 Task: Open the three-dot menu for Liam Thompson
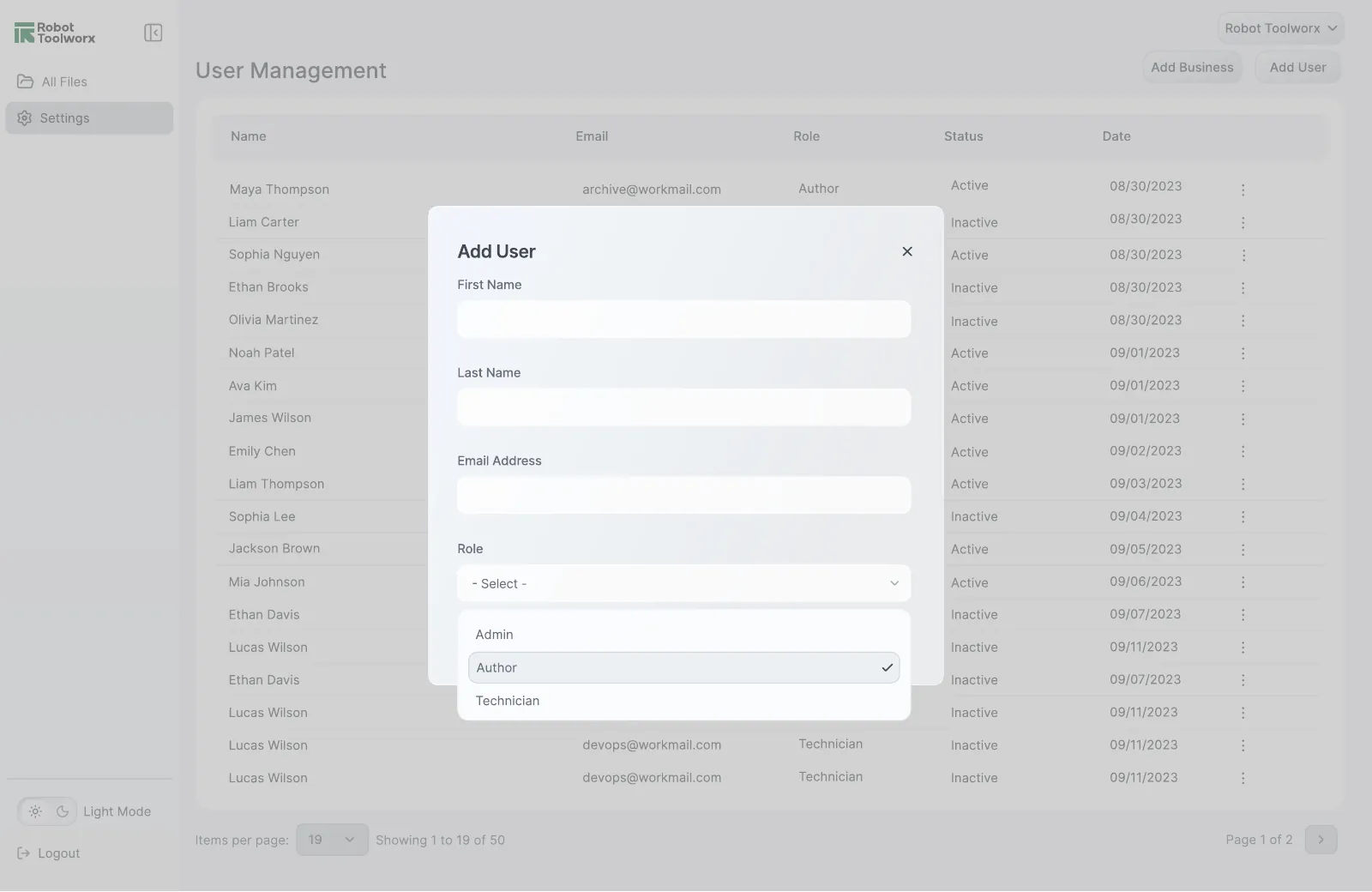1243,484
